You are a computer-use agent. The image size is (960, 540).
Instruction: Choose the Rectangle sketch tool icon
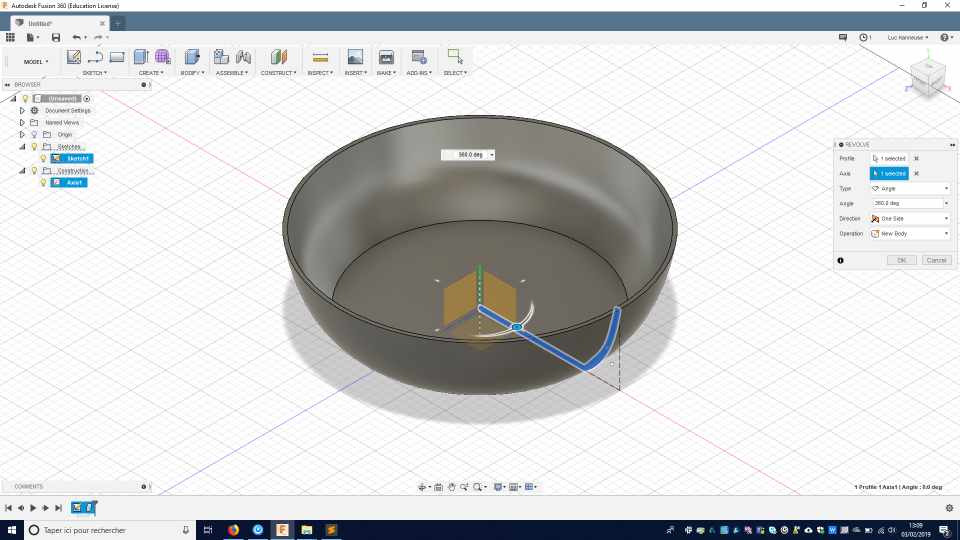117,57
